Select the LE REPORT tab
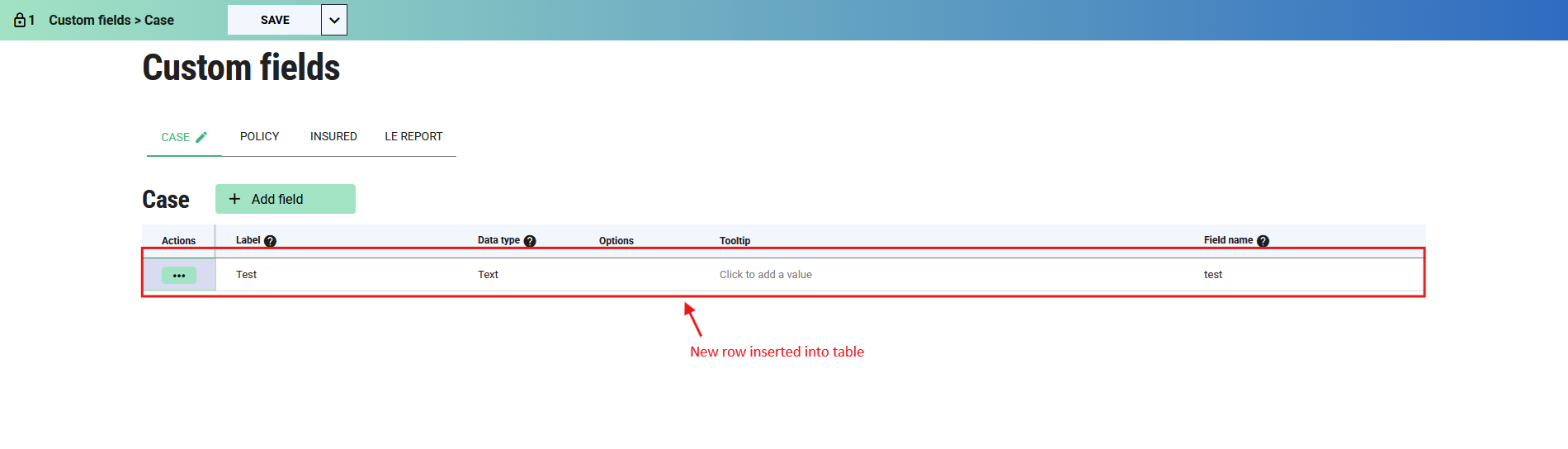This screenshot has height=449, width=1568. (x=413, y=136)
